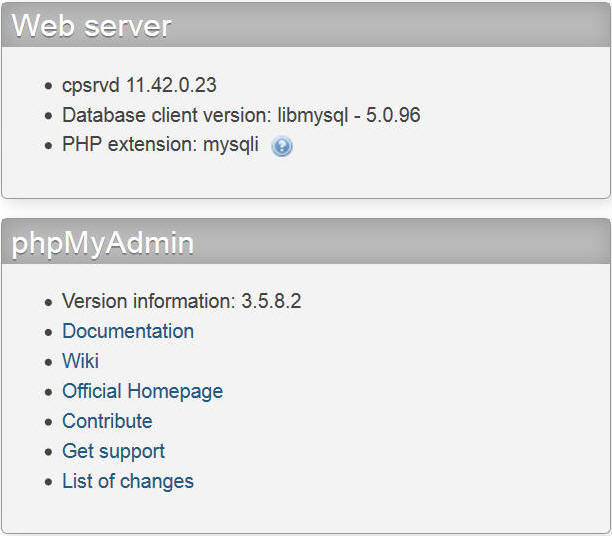The height and width of the screenshot is (536, 612).
Task: Click the bullet before Documentation
Action: click(x=48, y=332)
